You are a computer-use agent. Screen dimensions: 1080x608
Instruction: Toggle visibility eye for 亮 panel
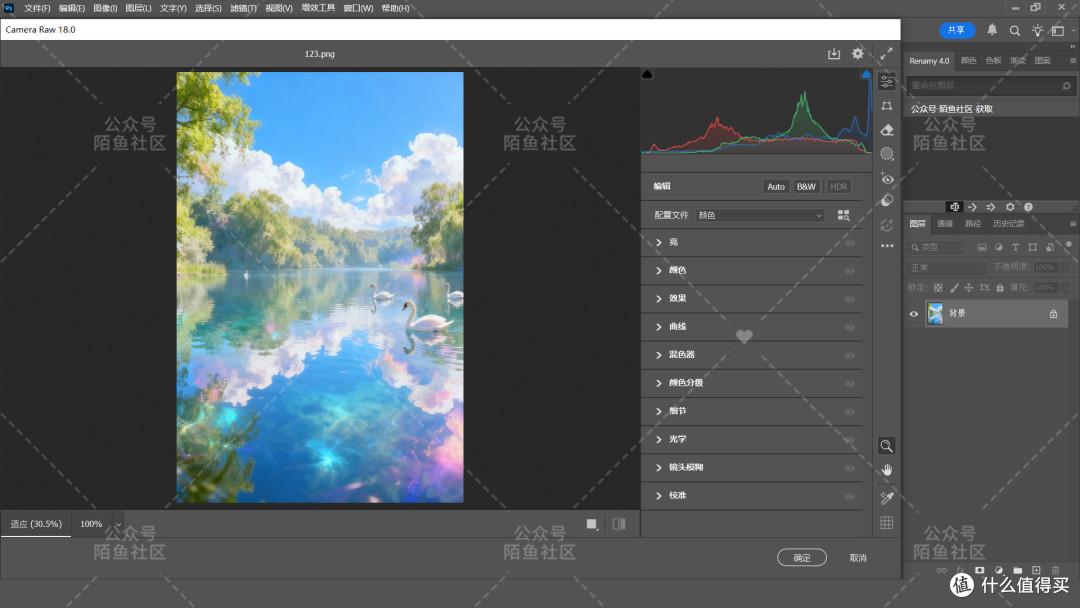pyautogui.click(x=849, y=243)
